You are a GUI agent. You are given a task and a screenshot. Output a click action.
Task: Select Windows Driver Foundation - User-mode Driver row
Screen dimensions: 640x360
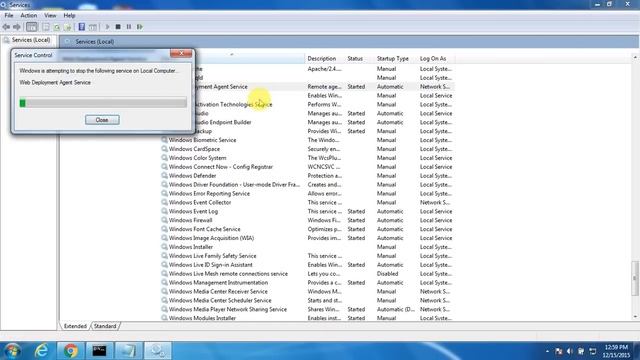coord(307,184)
